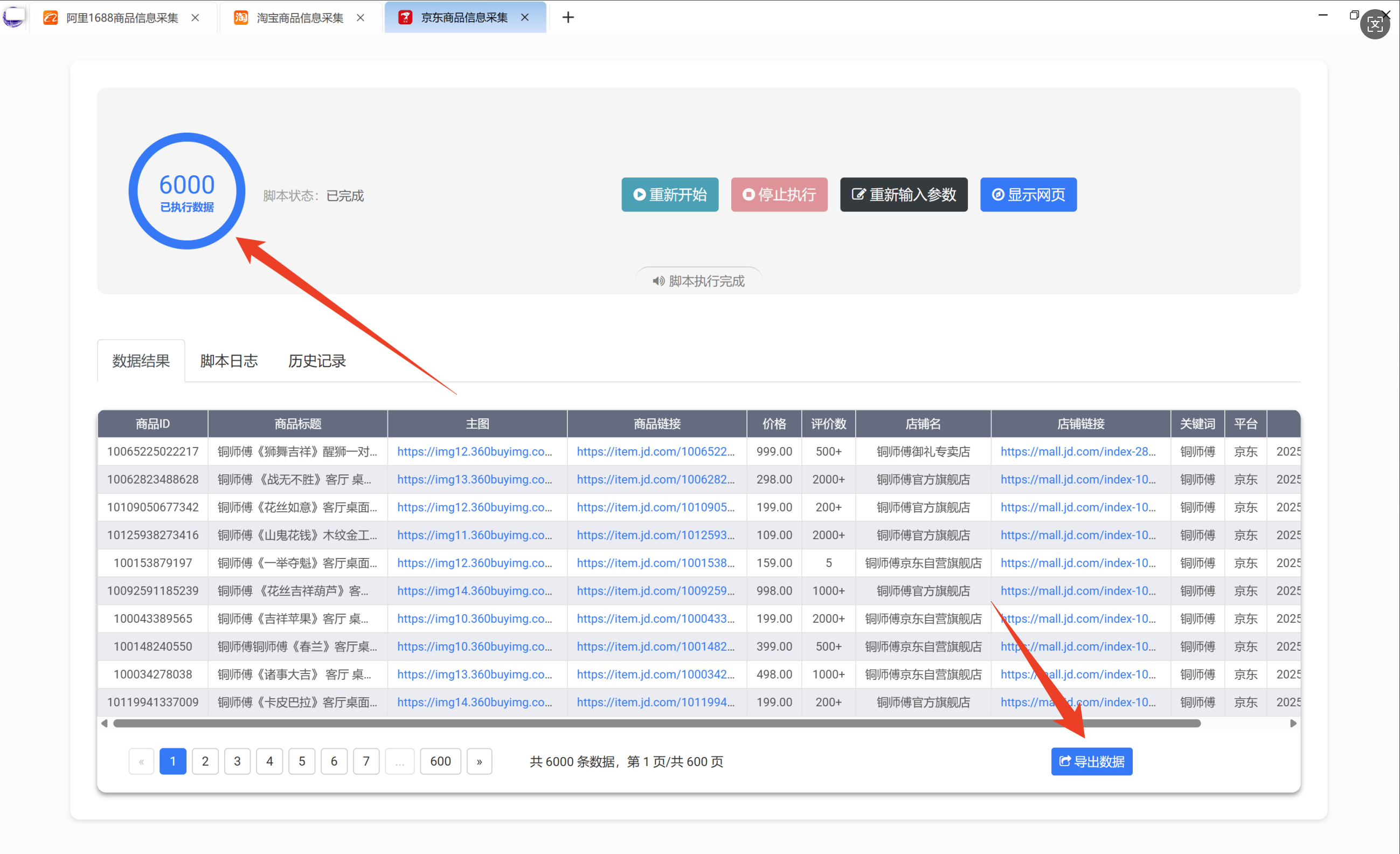Click the table's horizontal scrollbar thumb
Image resolution: width=1400 pixels, height=854 pixels.
pos(657,723)
